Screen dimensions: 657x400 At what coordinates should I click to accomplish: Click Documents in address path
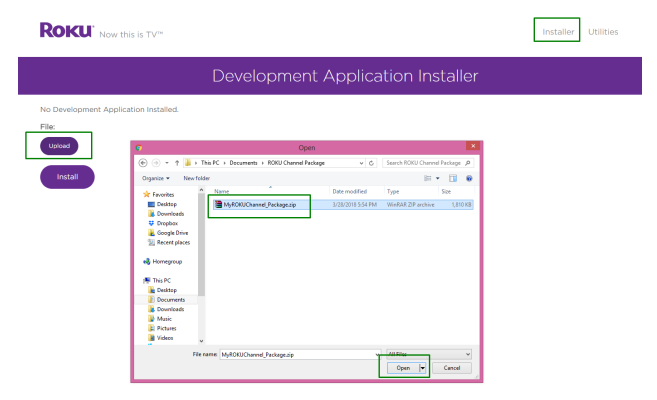point(243,163)
